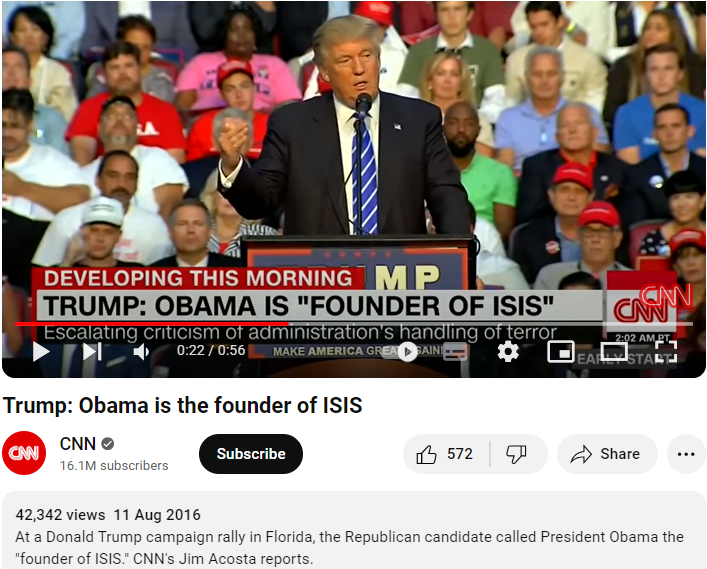The image size is (707, 569).
Task: Open the three-dot more actions menu
Action: (x=686, y=454)
